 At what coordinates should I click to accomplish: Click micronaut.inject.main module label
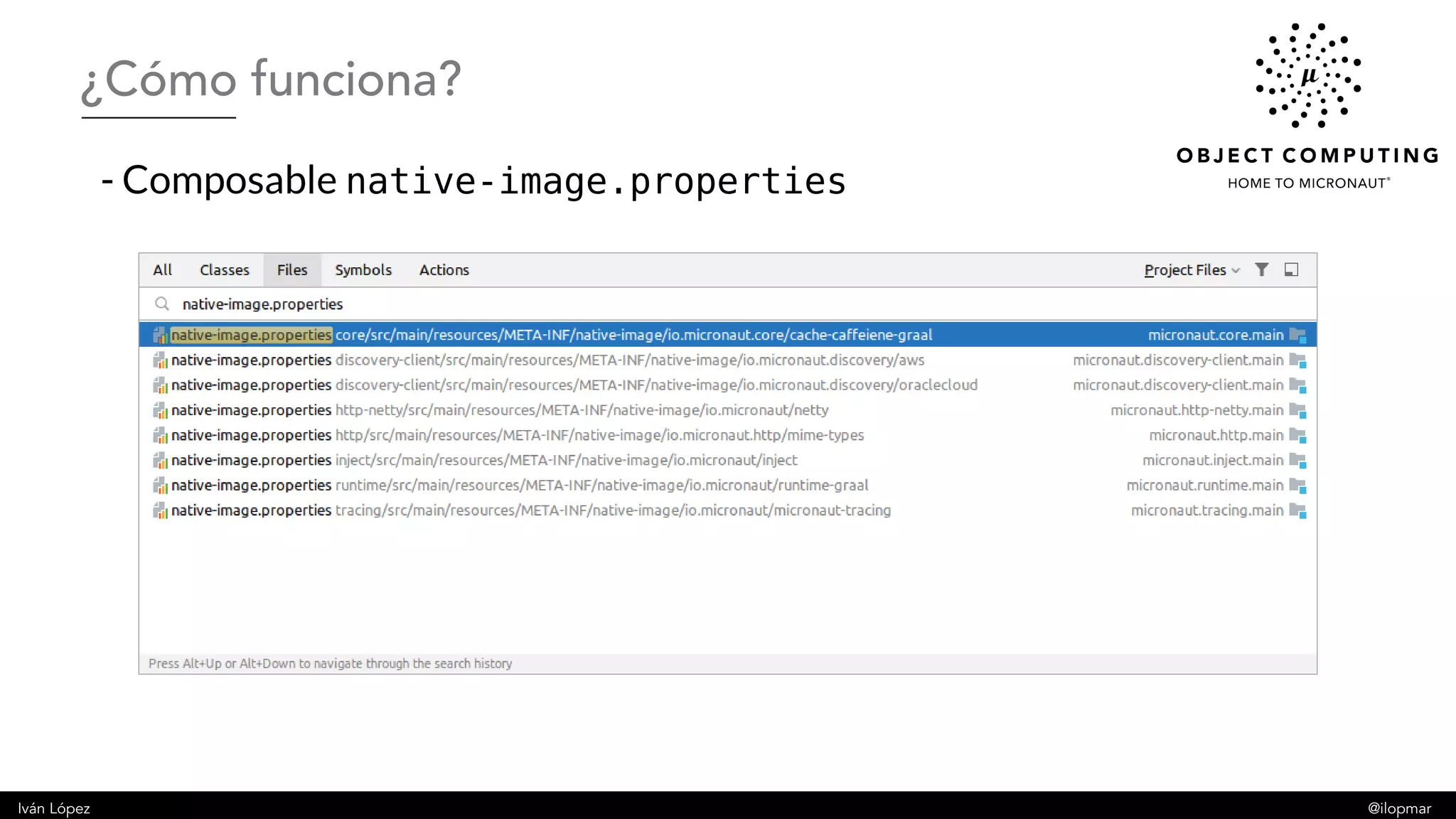1213,460
